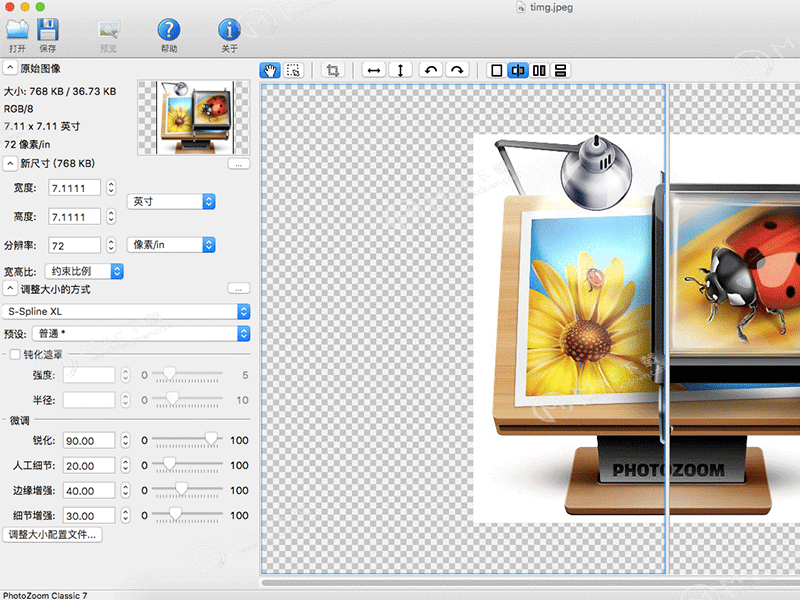Select the crop tool
The image size is (800, 600).
click(333, 70)
